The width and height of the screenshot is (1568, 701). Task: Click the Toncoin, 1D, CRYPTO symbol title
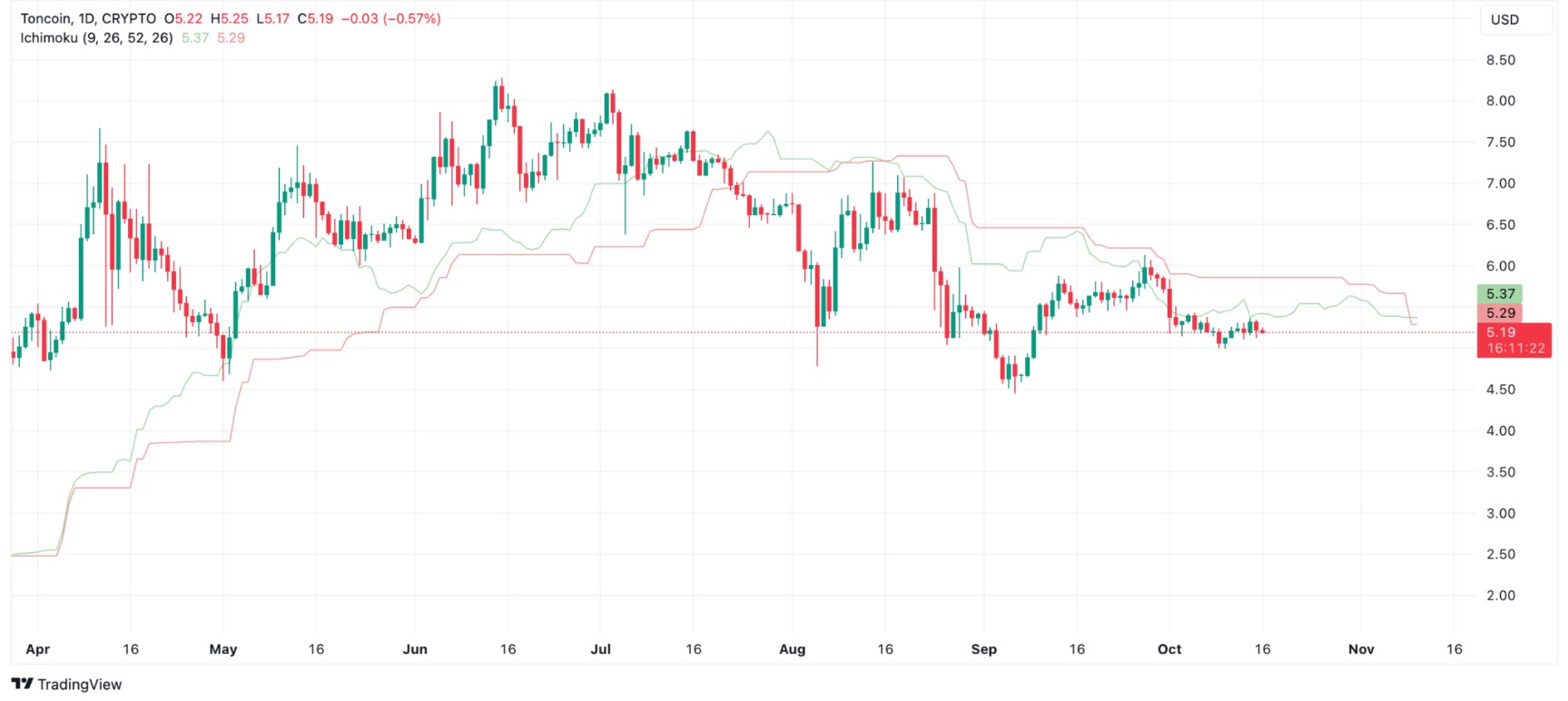88,18
